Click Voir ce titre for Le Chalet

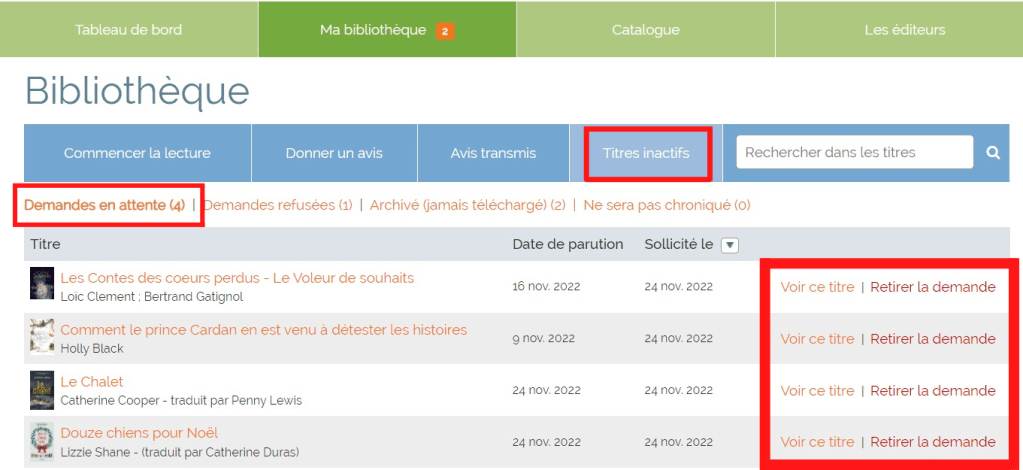817,390
